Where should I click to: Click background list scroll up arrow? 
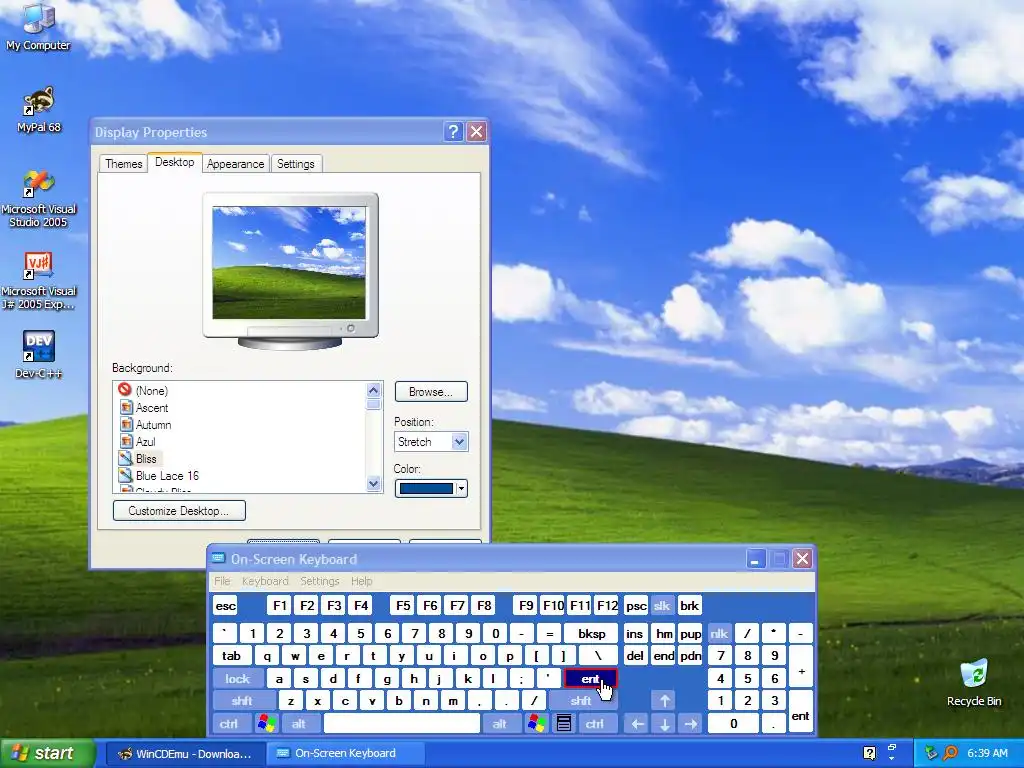374,391
